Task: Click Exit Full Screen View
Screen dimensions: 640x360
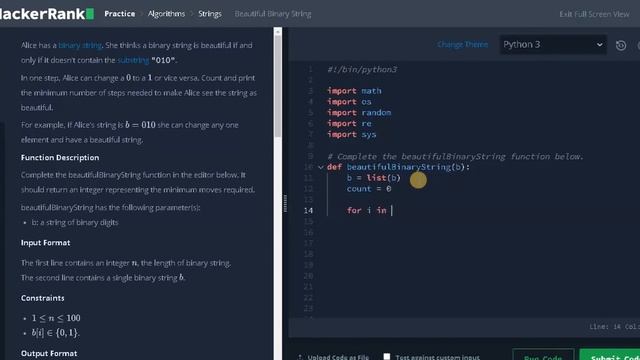Action: coord(594,14)
